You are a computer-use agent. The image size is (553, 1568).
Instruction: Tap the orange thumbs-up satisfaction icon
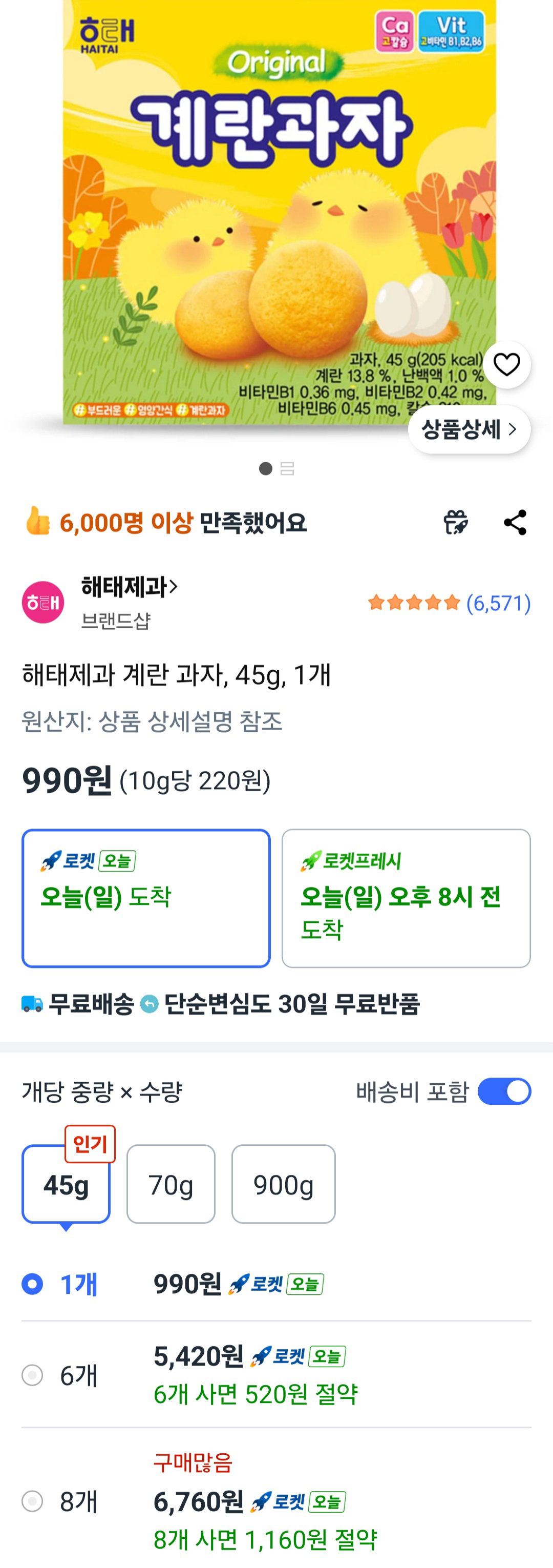37,521
